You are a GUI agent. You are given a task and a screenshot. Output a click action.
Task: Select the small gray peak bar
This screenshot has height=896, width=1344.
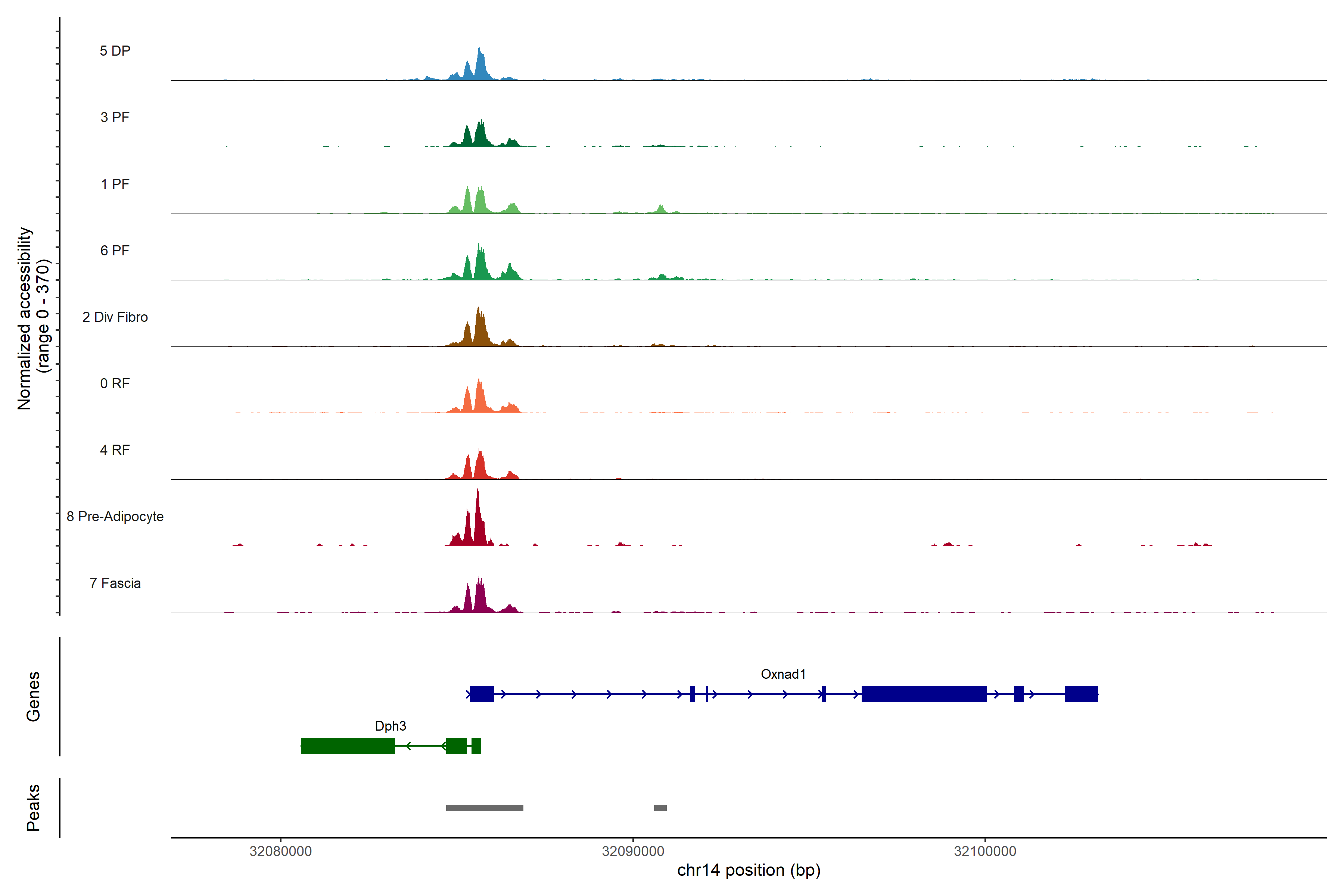[660, 808]
